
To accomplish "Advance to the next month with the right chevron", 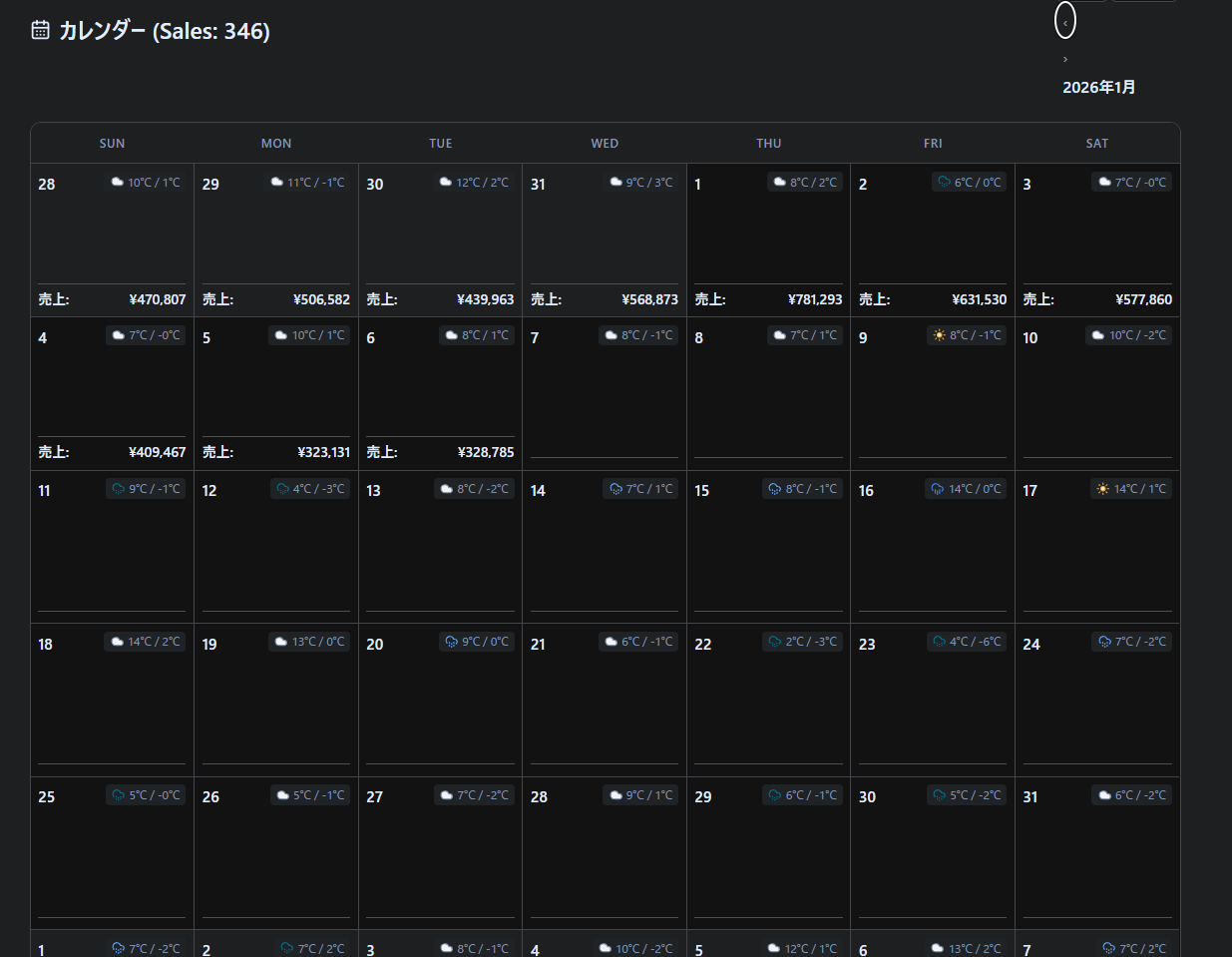I will (x=1065, y=59).
